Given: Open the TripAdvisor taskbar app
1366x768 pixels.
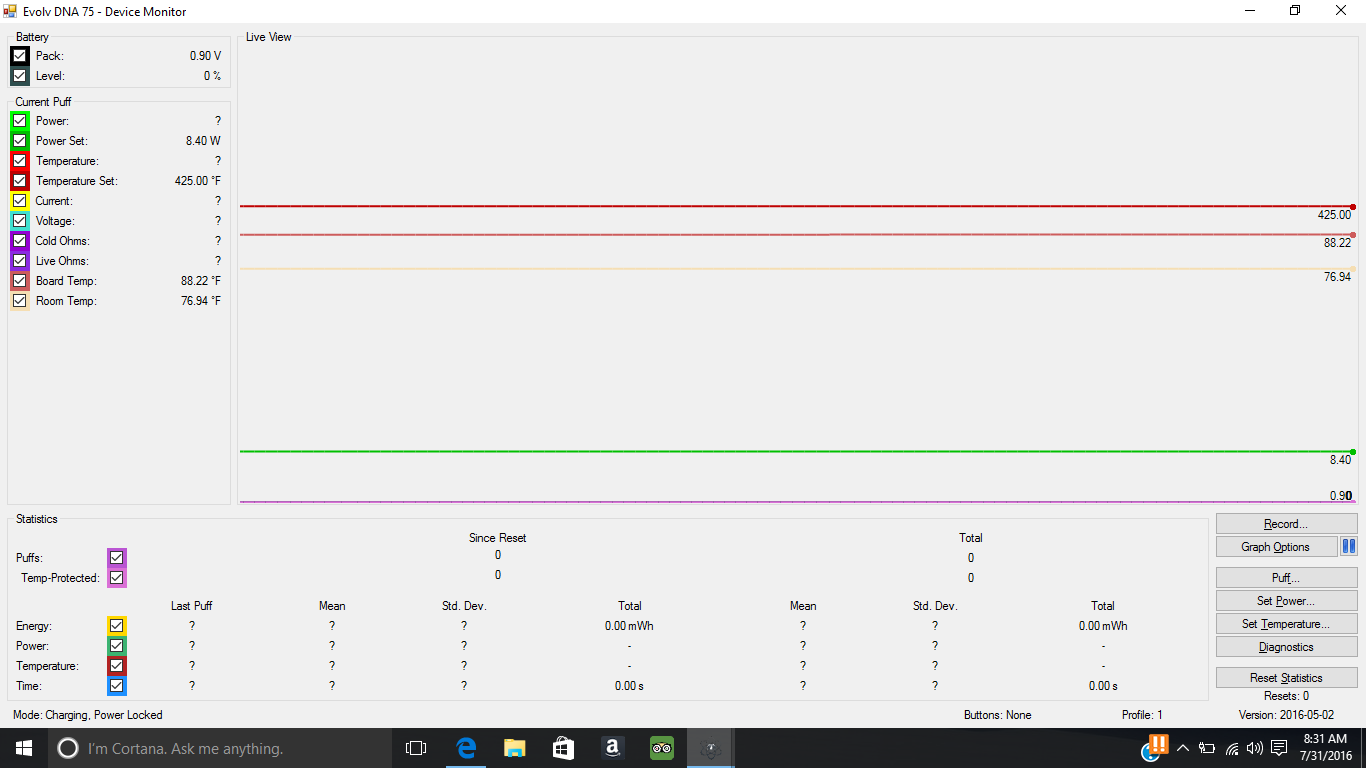Looking at the screenshot, I should tap(661, 748).
